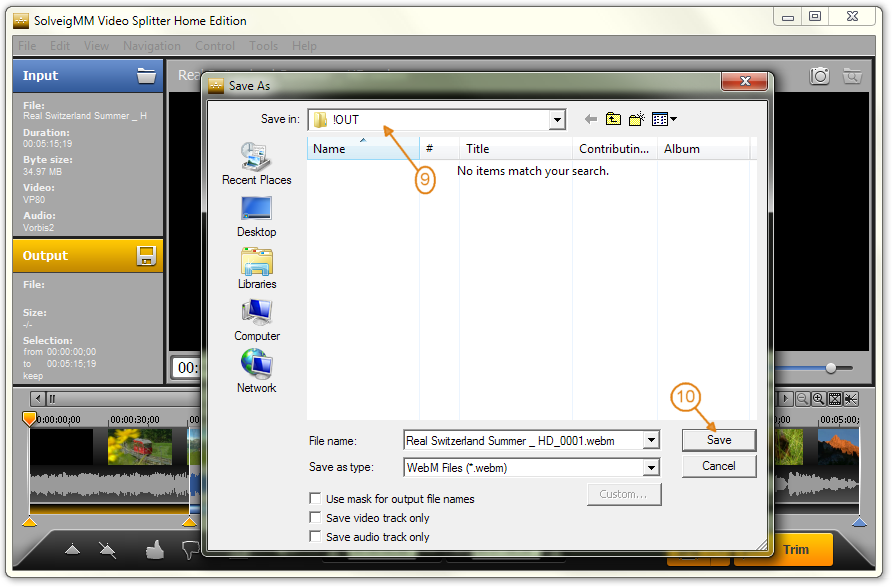Go to Desktop in Save As sidebar
This screenshot has height=587, width=893.
tap(256, 216)
